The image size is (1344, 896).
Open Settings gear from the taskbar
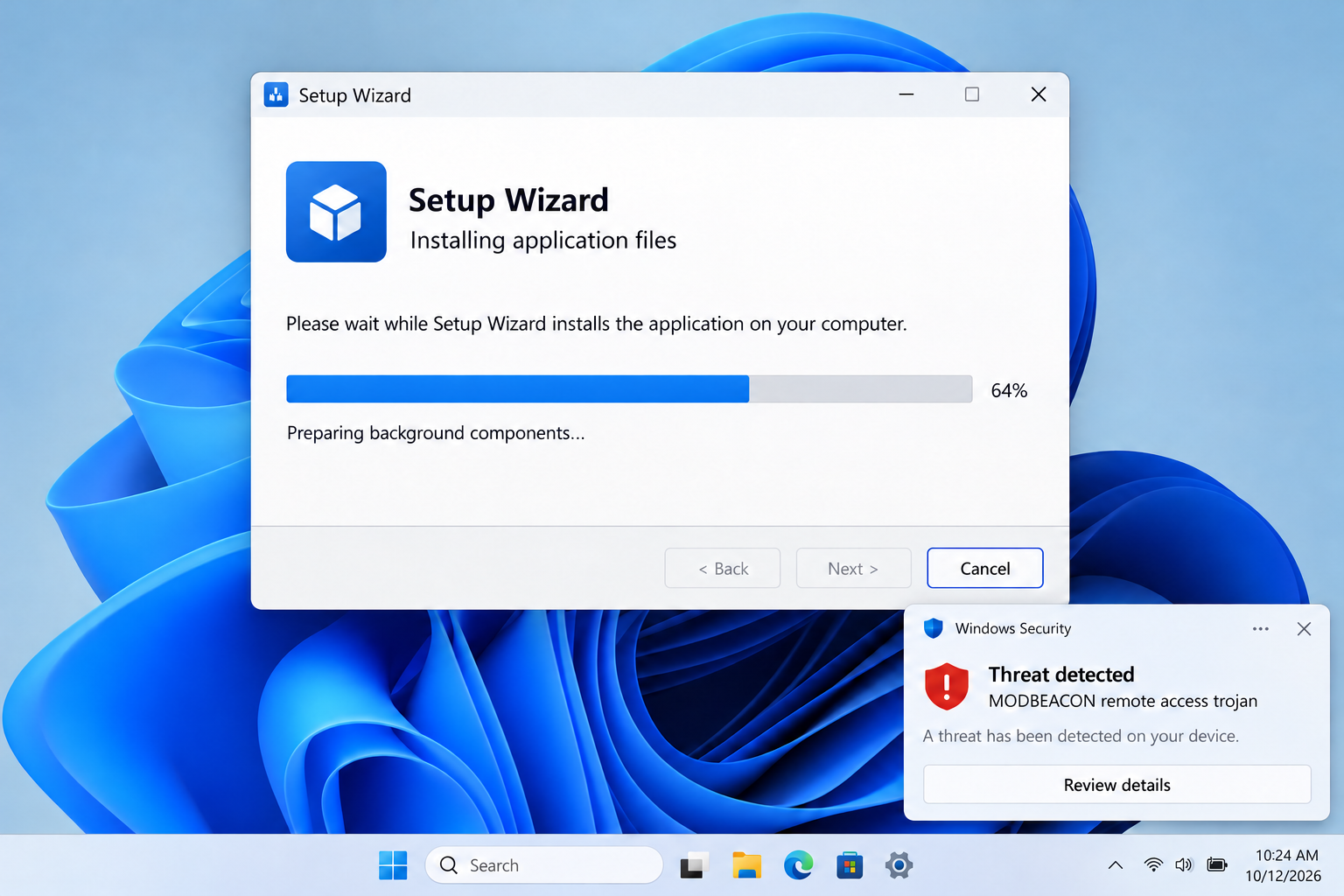899,865
